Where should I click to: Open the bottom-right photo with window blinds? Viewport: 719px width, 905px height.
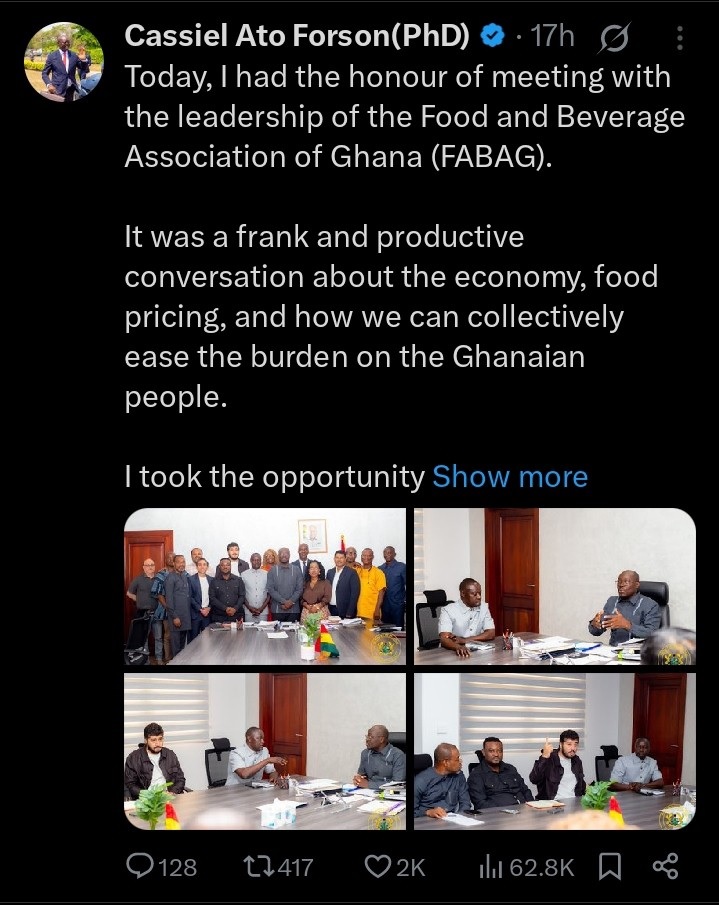(555, 751)
